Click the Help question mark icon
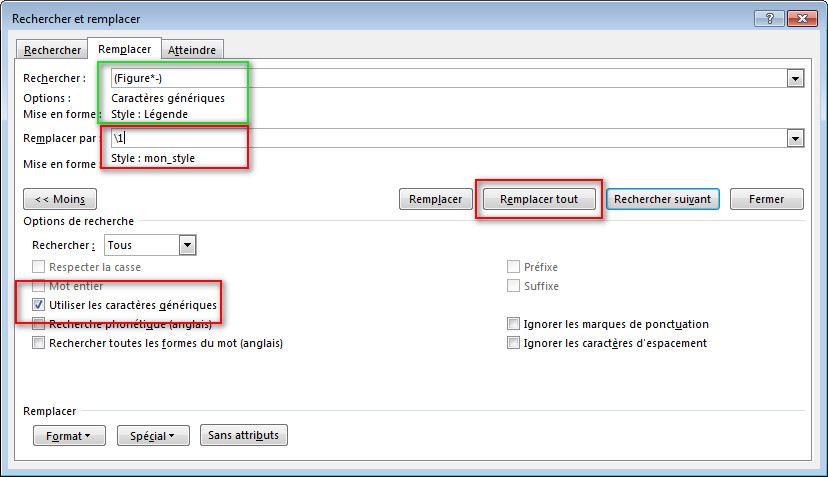The image size is (828, 477). point(768,18)
